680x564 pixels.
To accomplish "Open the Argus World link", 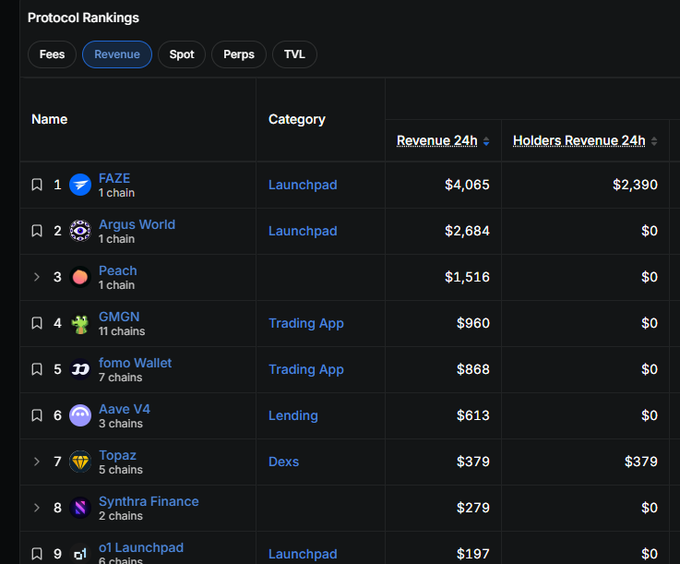I will click(137, 225).
